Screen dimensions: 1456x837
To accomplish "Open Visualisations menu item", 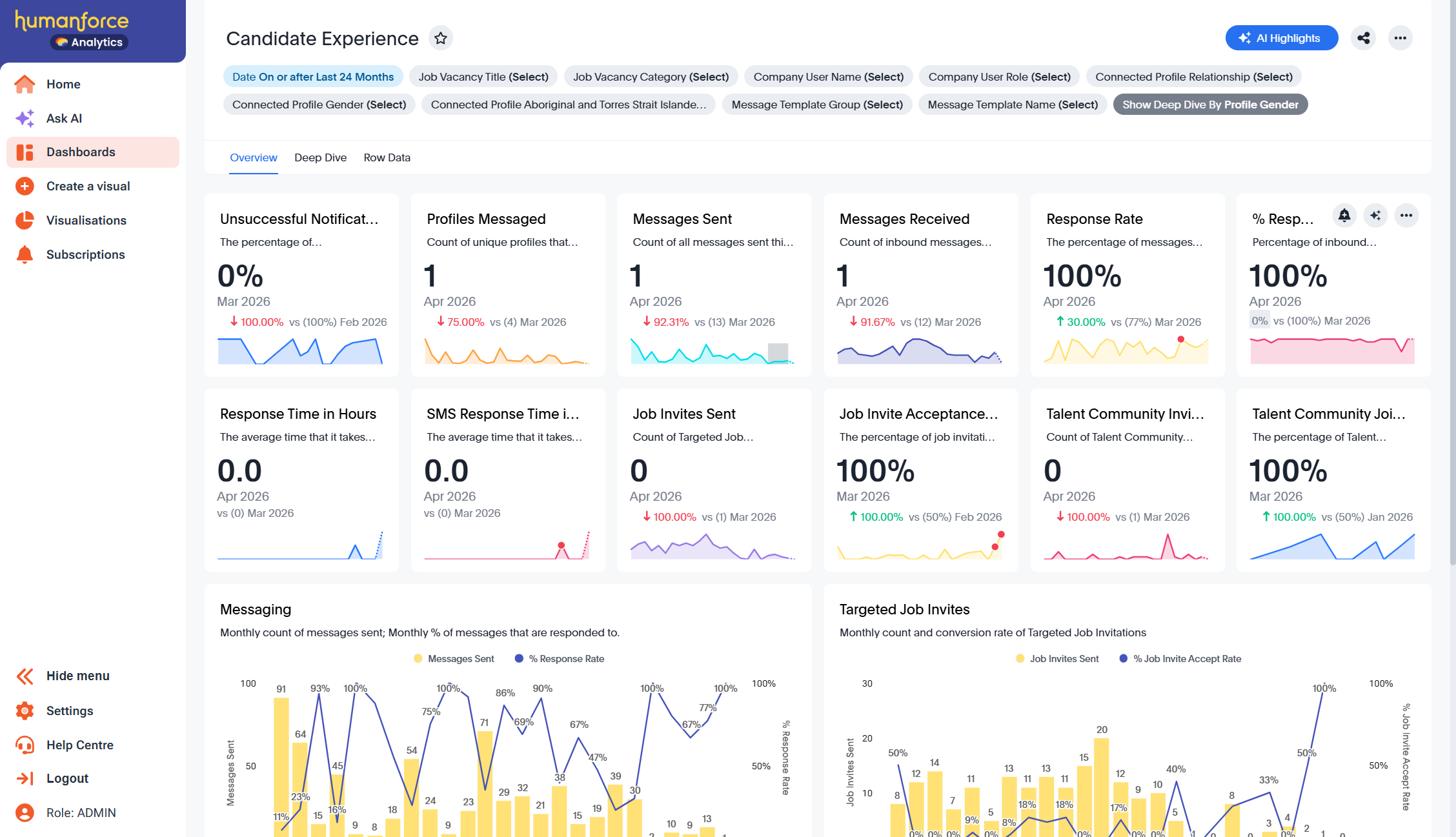I will tap(93, 221).
